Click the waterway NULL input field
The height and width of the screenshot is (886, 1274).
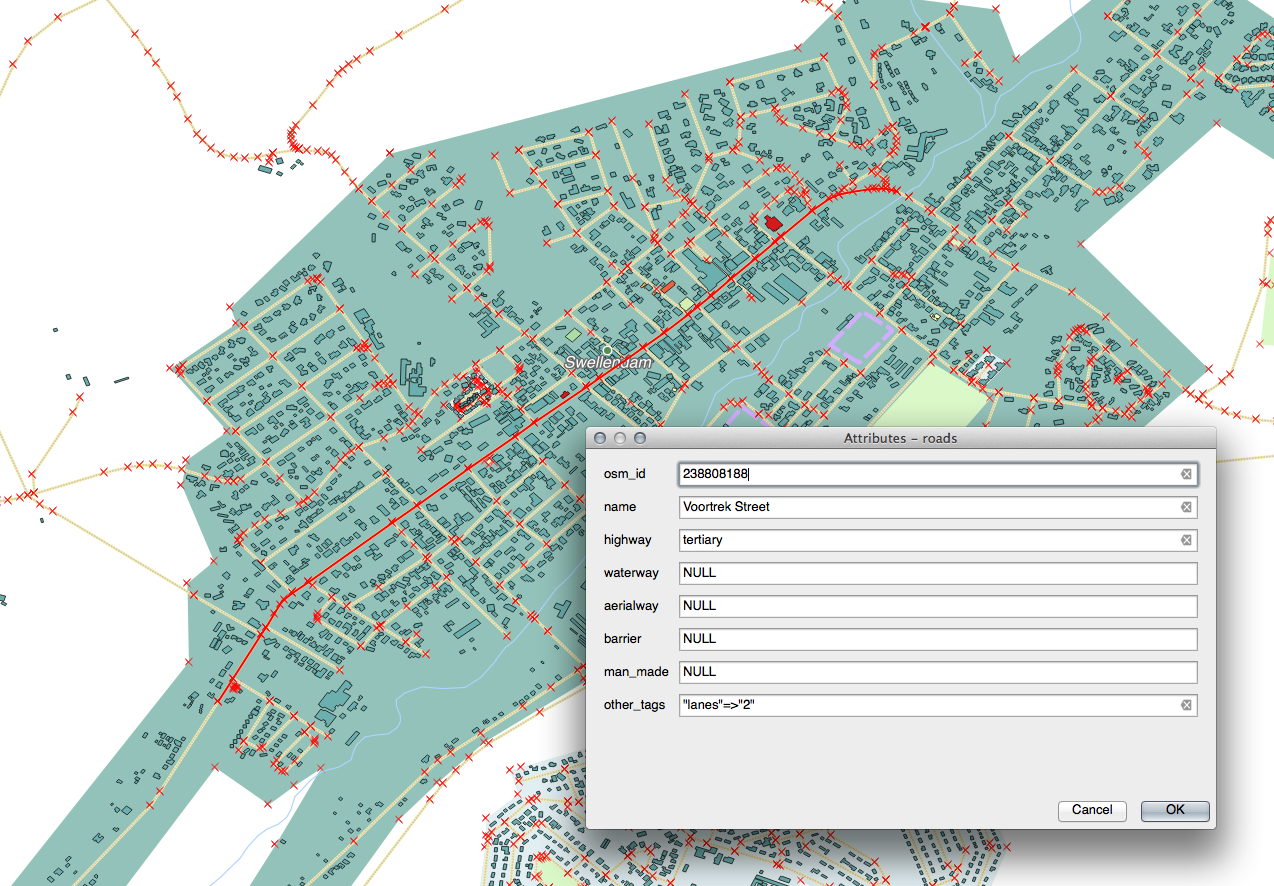pyautogui.click(x=937, y=573)
